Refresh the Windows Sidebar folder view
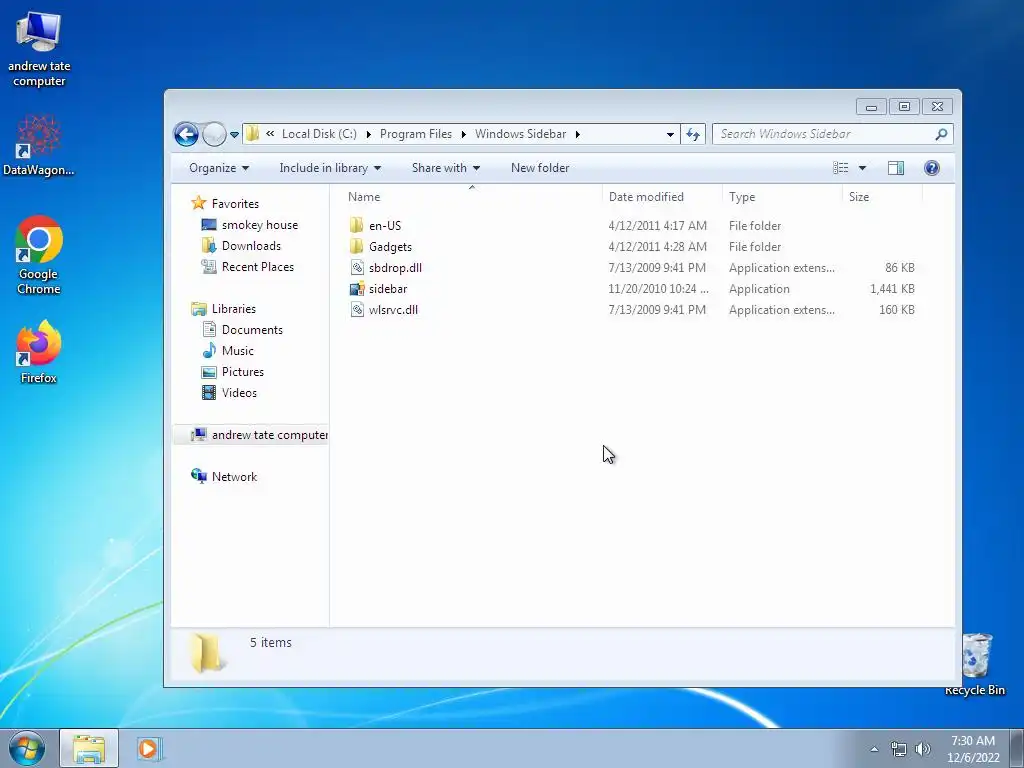This screenshot has width=1024, height=768. (x=693, y=135)
